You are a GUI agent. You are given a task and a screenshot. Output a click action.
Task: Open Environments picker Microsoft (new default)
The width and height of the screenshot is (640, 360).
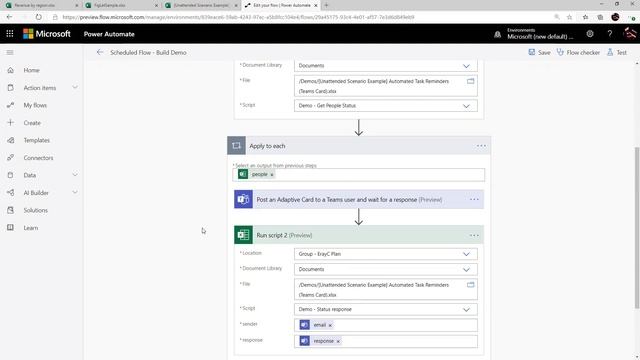pyautogui.click(x=540, y=34)
